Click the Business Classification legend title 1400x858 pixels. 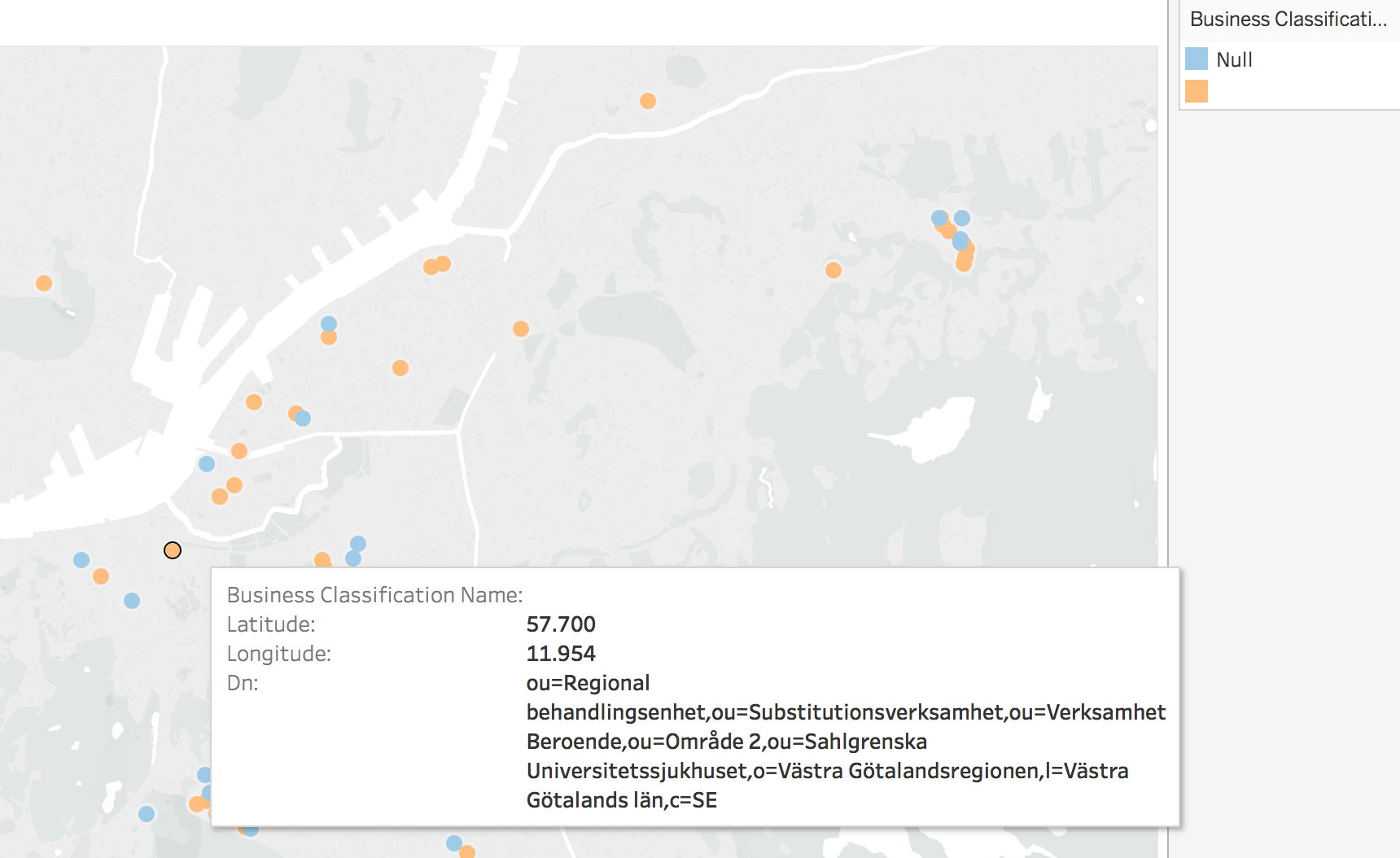coord(1288,20)
